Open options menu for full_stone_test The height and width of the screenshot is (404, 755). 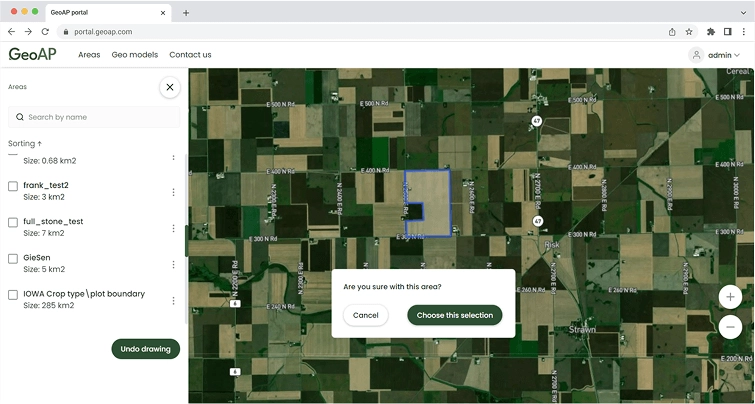coord(174,223)
